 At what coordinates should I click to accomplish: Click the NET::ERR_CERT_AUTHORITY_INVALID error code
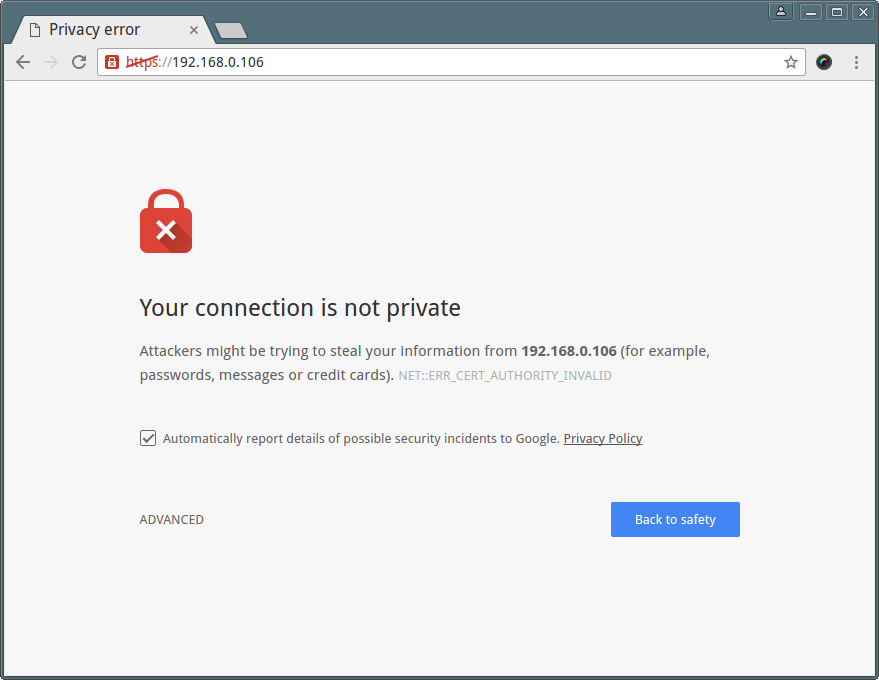[x=505, y=376]
